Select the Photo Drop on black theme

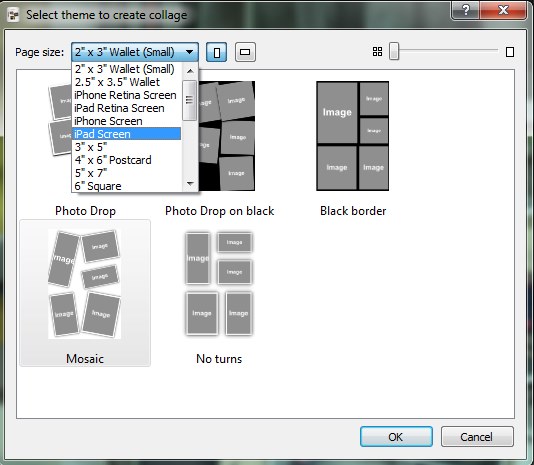226,136
